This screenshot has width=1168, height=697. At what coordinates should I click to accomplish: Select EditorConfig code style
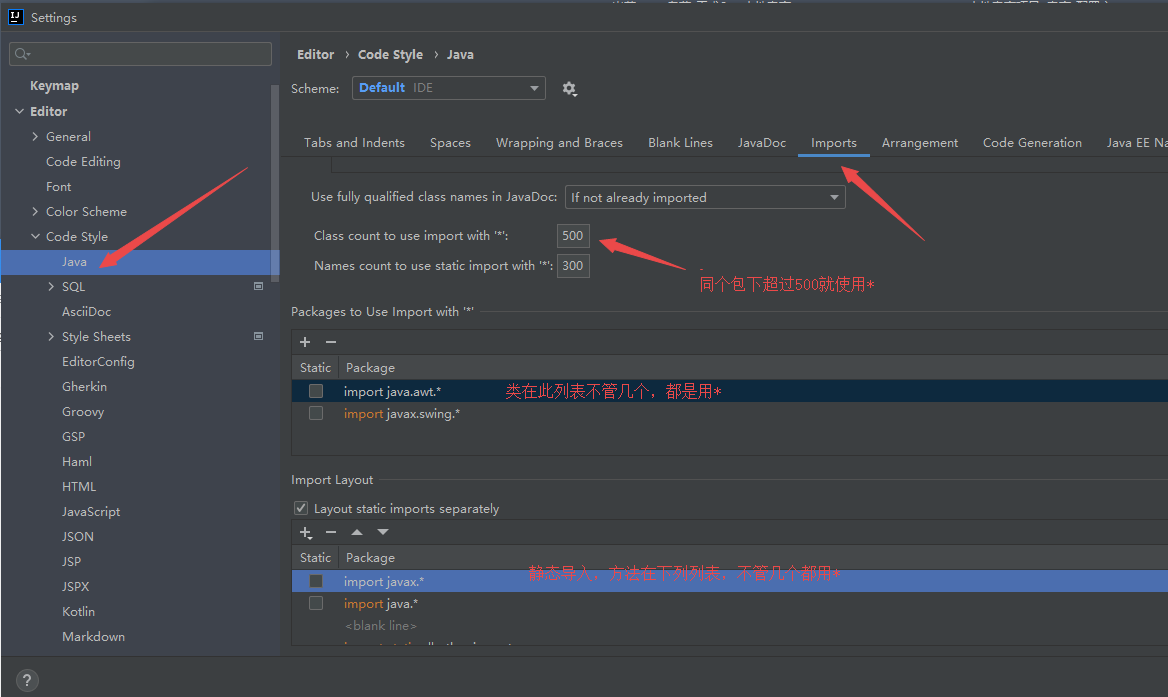[98, 361]
